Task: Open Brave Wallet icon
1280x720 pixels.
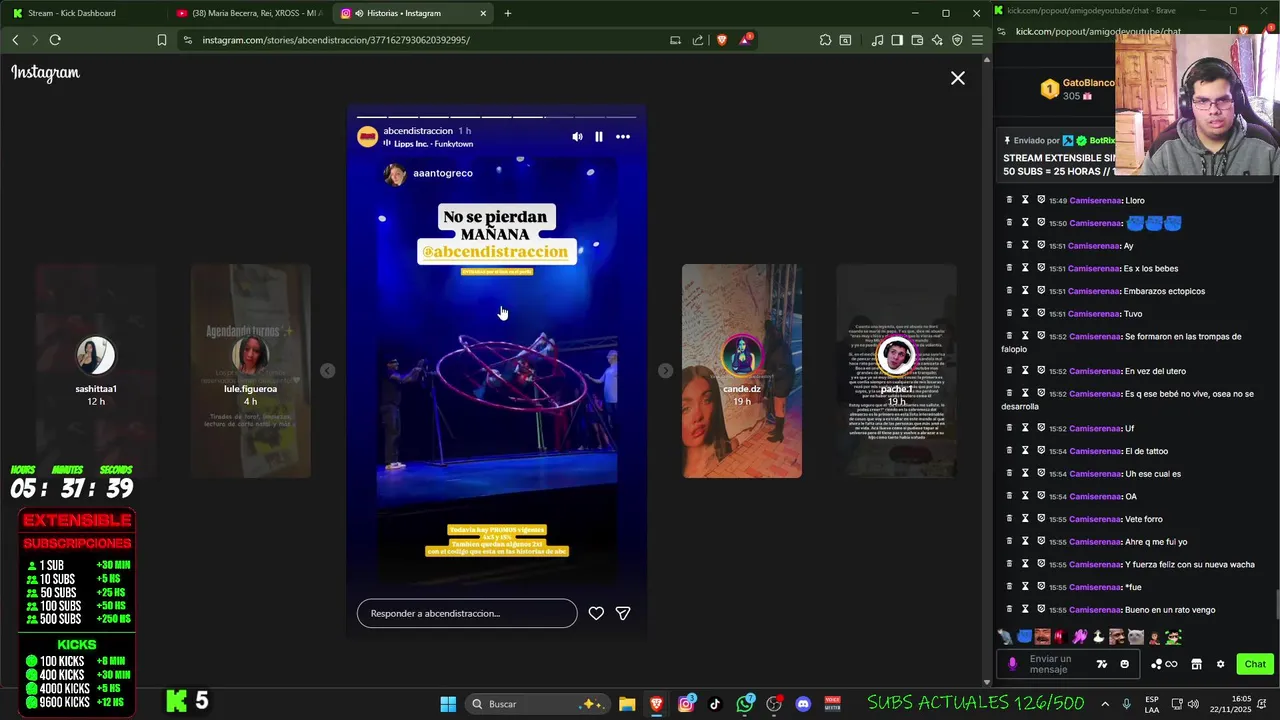Action: [917, 40]
